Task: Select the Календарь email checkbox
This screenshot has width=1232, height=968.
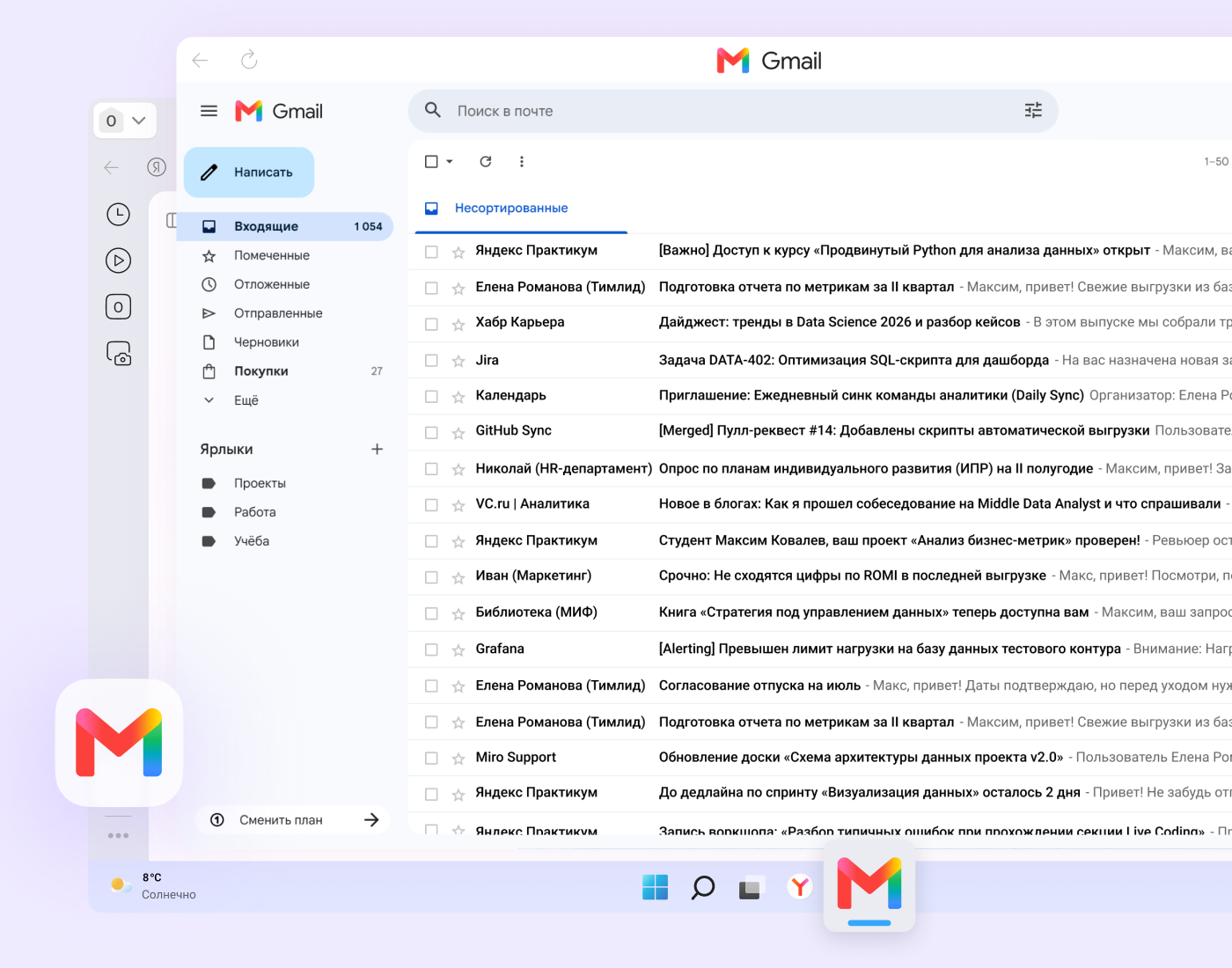Action: [431, 397]
